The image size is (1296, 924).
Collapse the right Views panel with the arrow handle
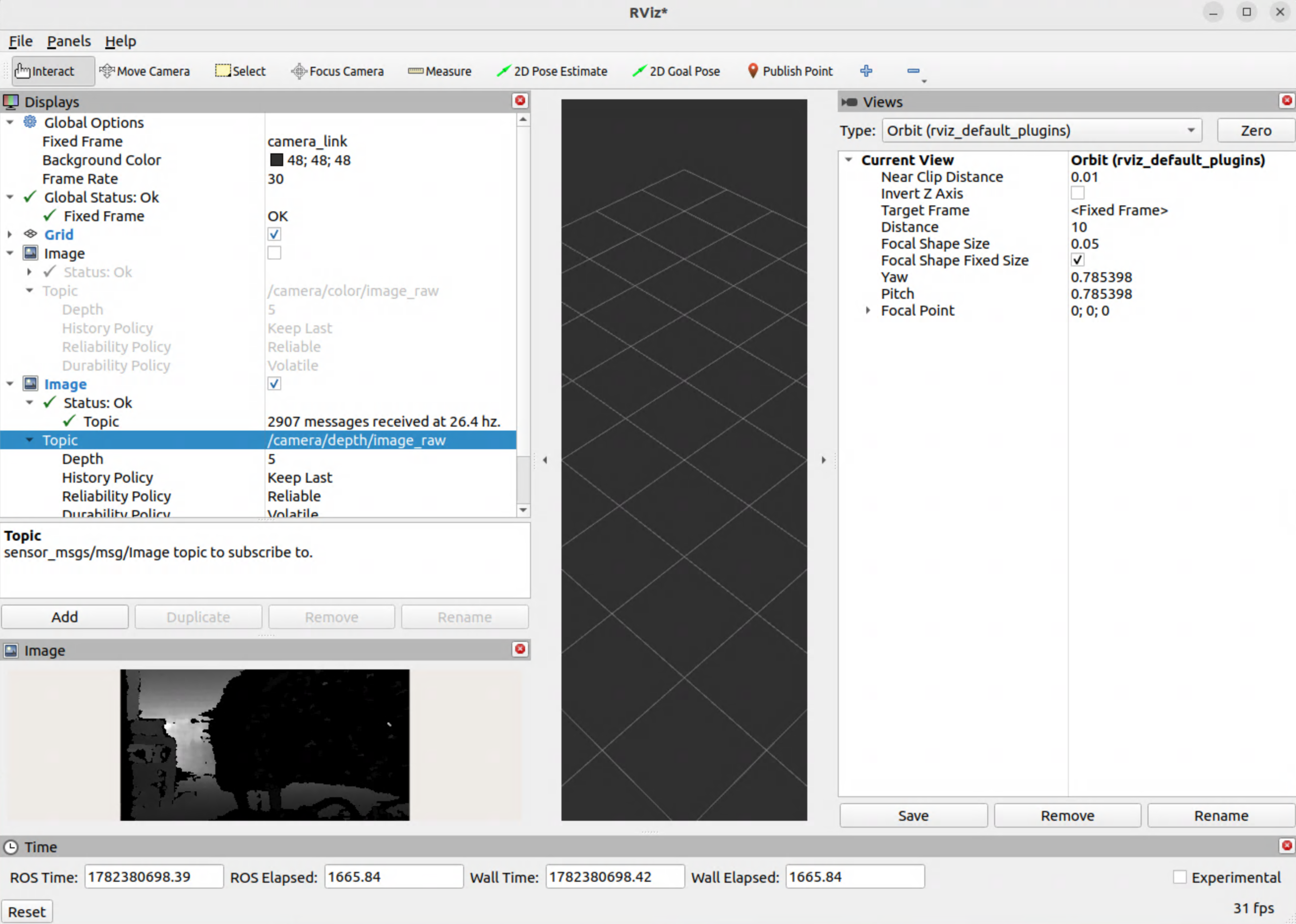pos(823,460)
